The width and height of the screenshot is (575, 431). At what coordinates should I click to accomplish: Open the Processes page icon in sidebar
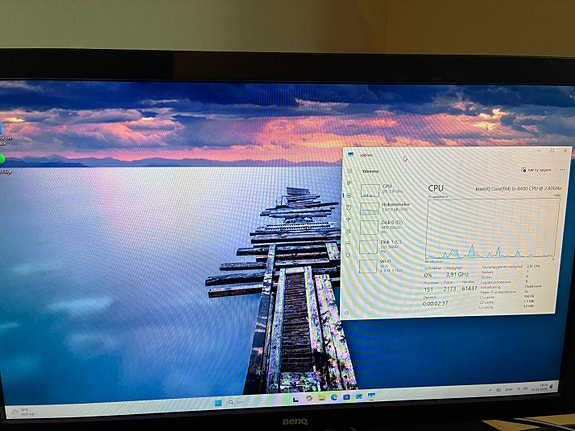coord(349,183)
